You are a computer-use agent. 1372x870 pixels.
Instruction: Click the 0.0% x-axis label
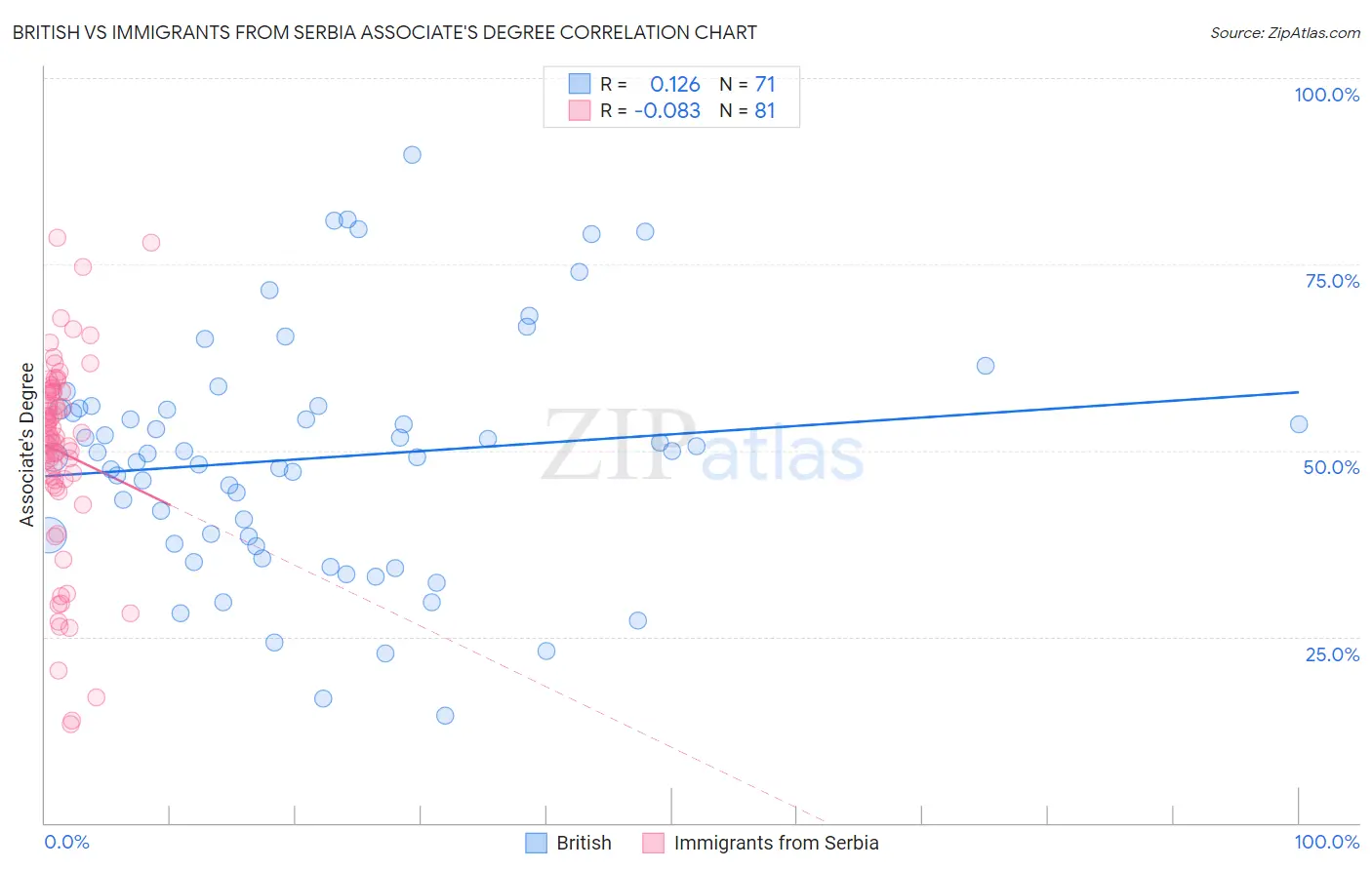click(66, 842)
